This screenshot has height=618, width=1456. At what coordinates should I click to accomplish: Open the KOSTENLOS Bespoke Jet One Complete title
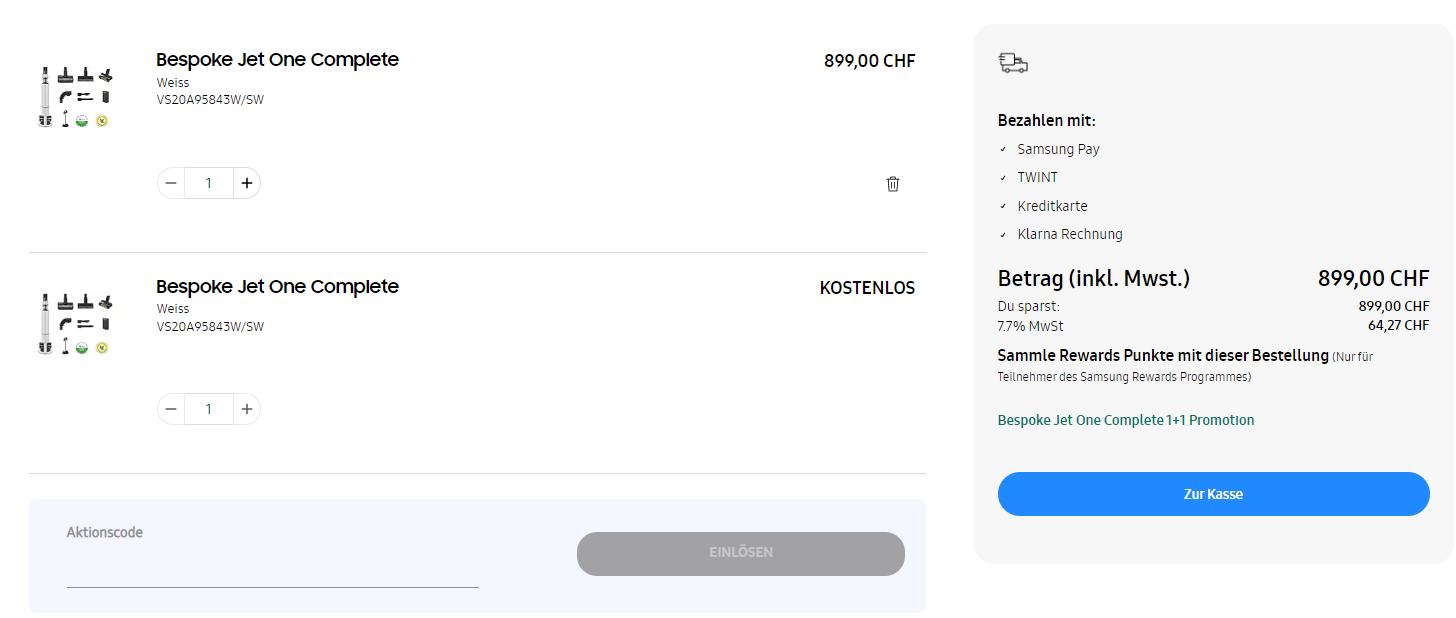point(277,287)
